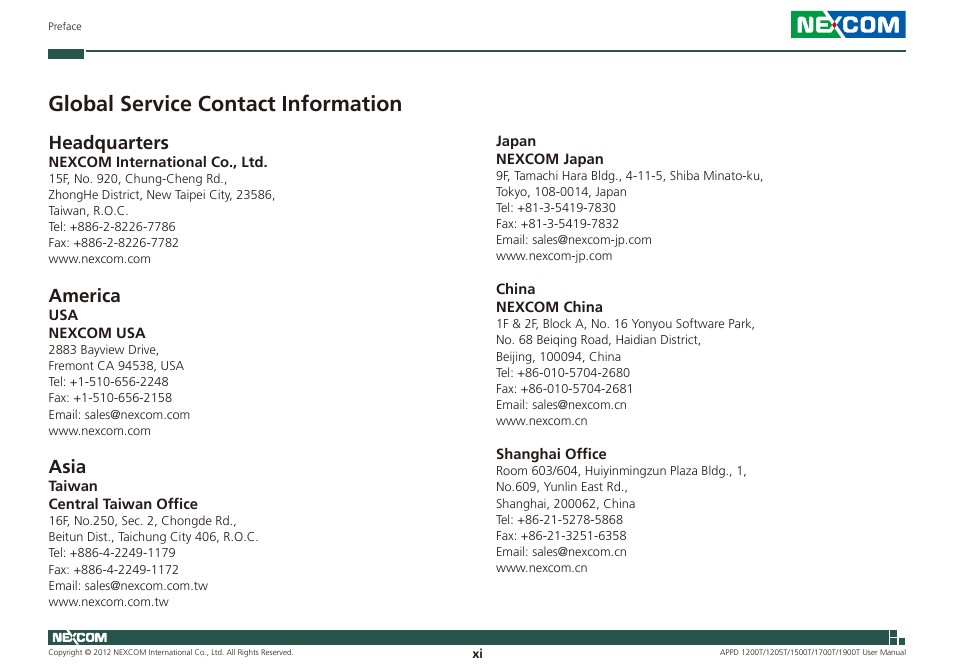The height and width of the screenshot is (672, 954).
Task: Click sales@nexcom.cn email under NEXCOM China
Action: (579, 405)
